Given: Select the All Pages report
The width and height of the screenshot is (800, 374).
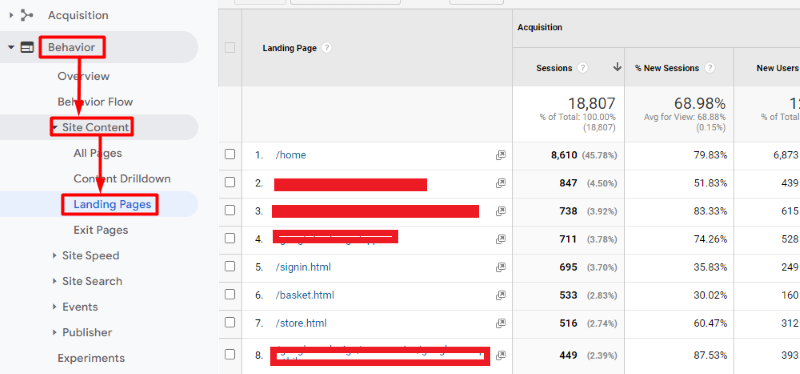Looking at the screenshot, I should coord(97,153).
